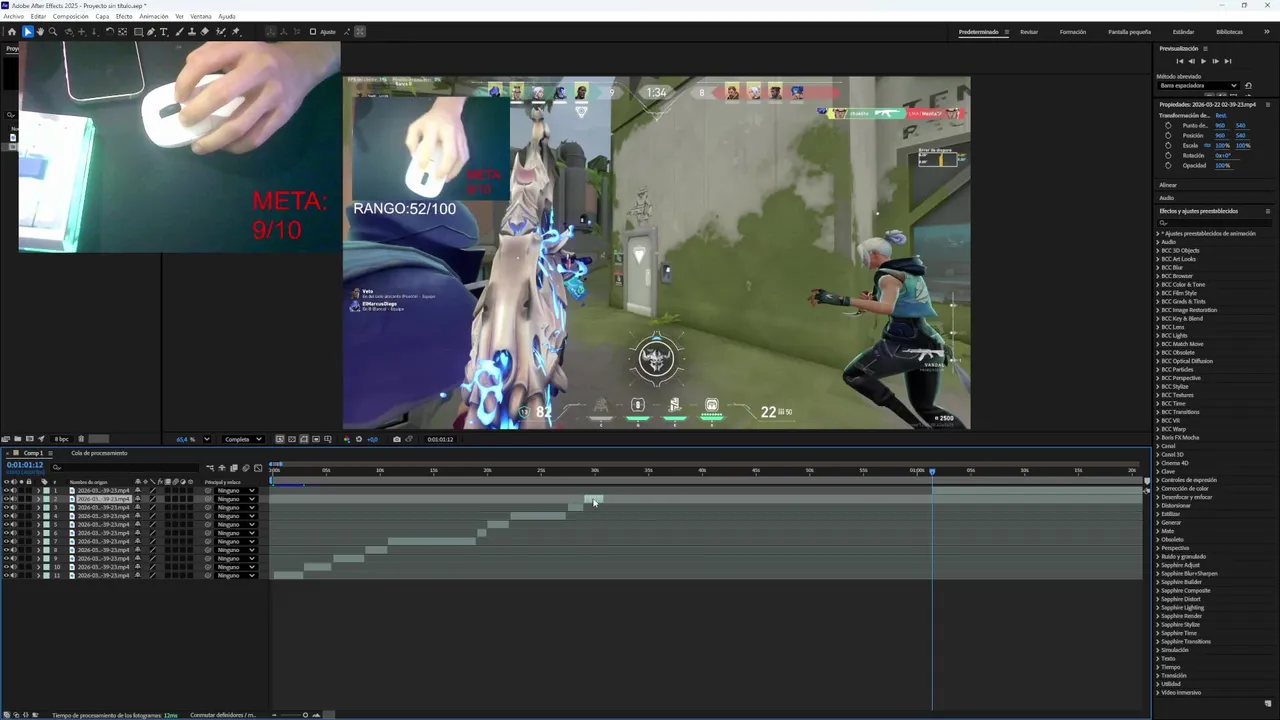Click the 8 bpc color depth button

coord(62,439)
